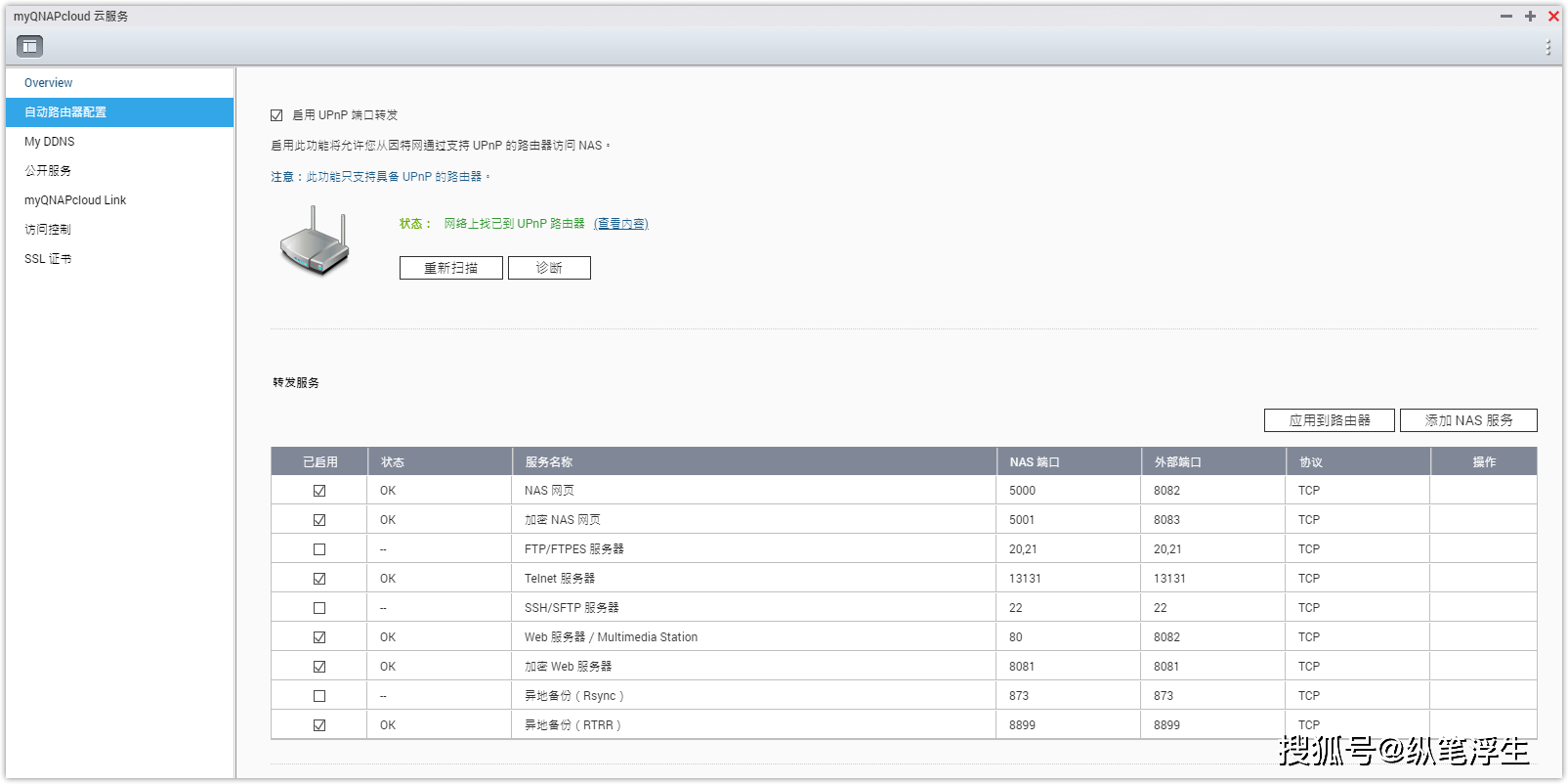Screen dimensions: 1568x784
Task: Click the router device image
Action: [315, 241]
